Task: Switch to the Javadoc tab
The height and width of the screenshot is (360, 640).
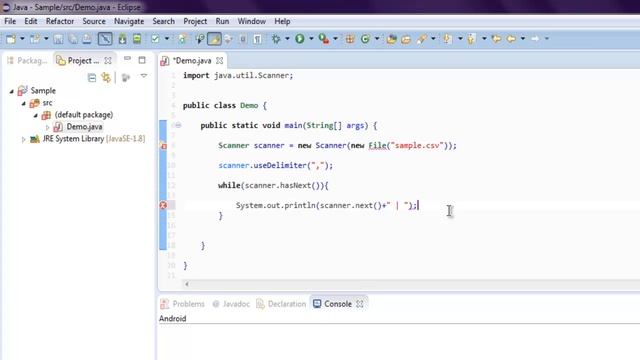Action: 231,304
